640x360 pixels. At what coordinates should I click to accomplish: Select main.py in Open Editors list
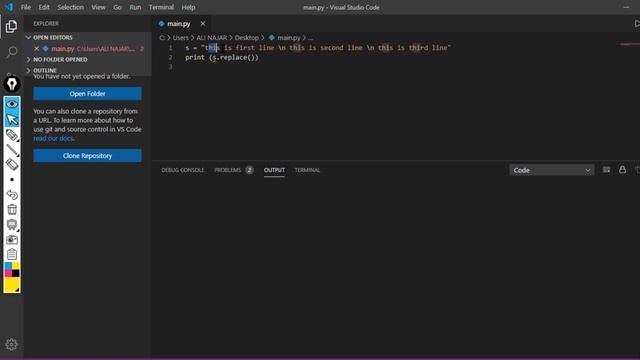pos(88,49)
